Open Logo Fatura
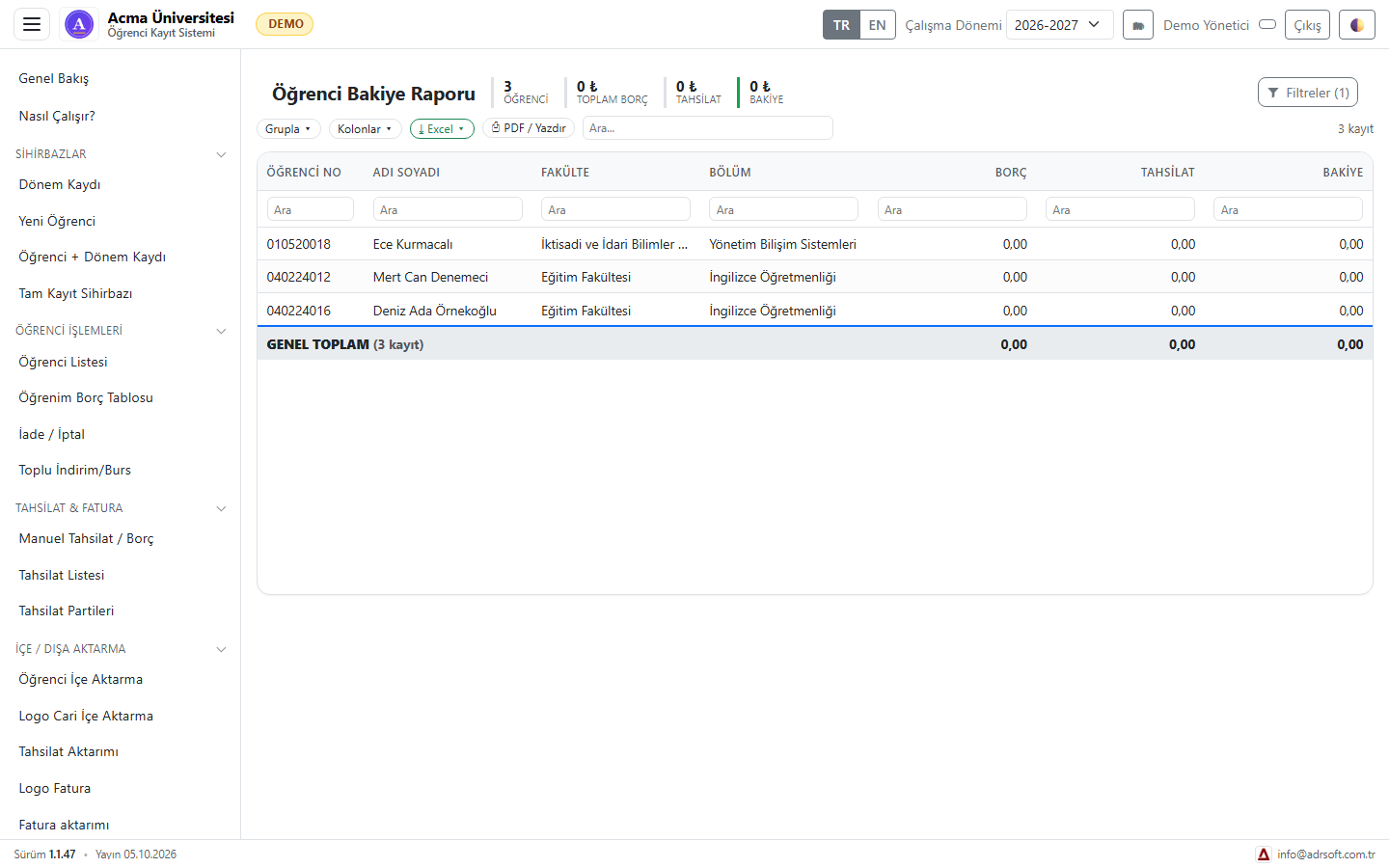1389x868 pixels. click(x=55, y=788)
